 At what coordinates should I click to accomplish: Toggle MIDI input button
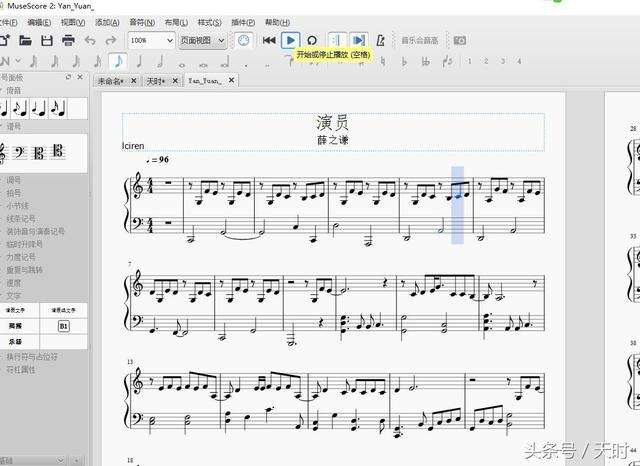point(243,40)
